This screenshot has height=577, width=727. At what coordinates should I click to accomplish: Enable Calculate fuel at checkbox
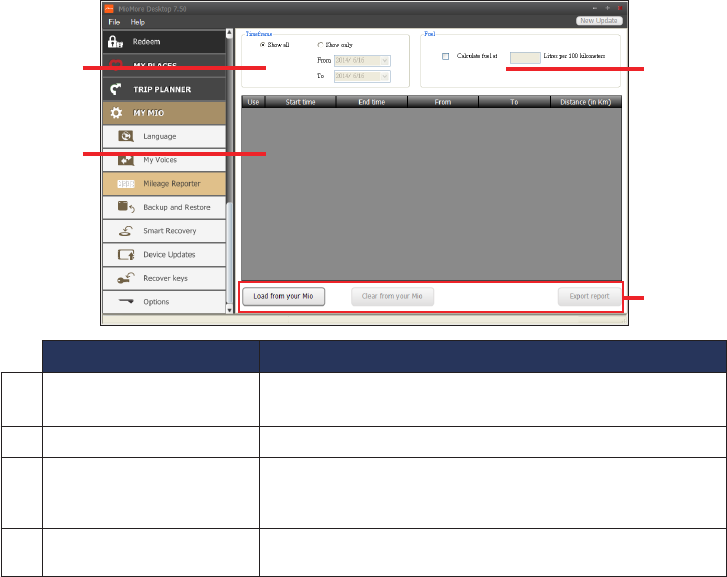pyautogui.click(x=446, y=56)
